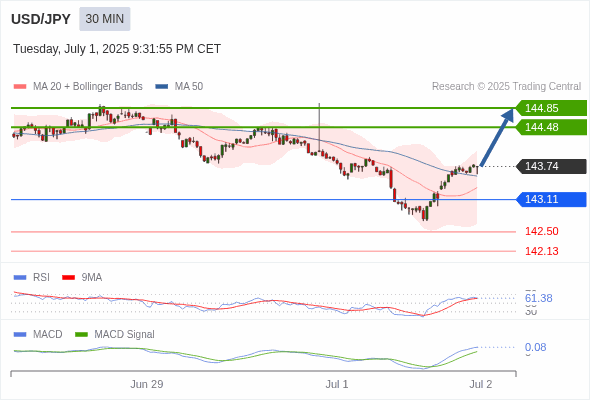
Task: Click the blue upward forecast arrow
Action: [497, 137]
